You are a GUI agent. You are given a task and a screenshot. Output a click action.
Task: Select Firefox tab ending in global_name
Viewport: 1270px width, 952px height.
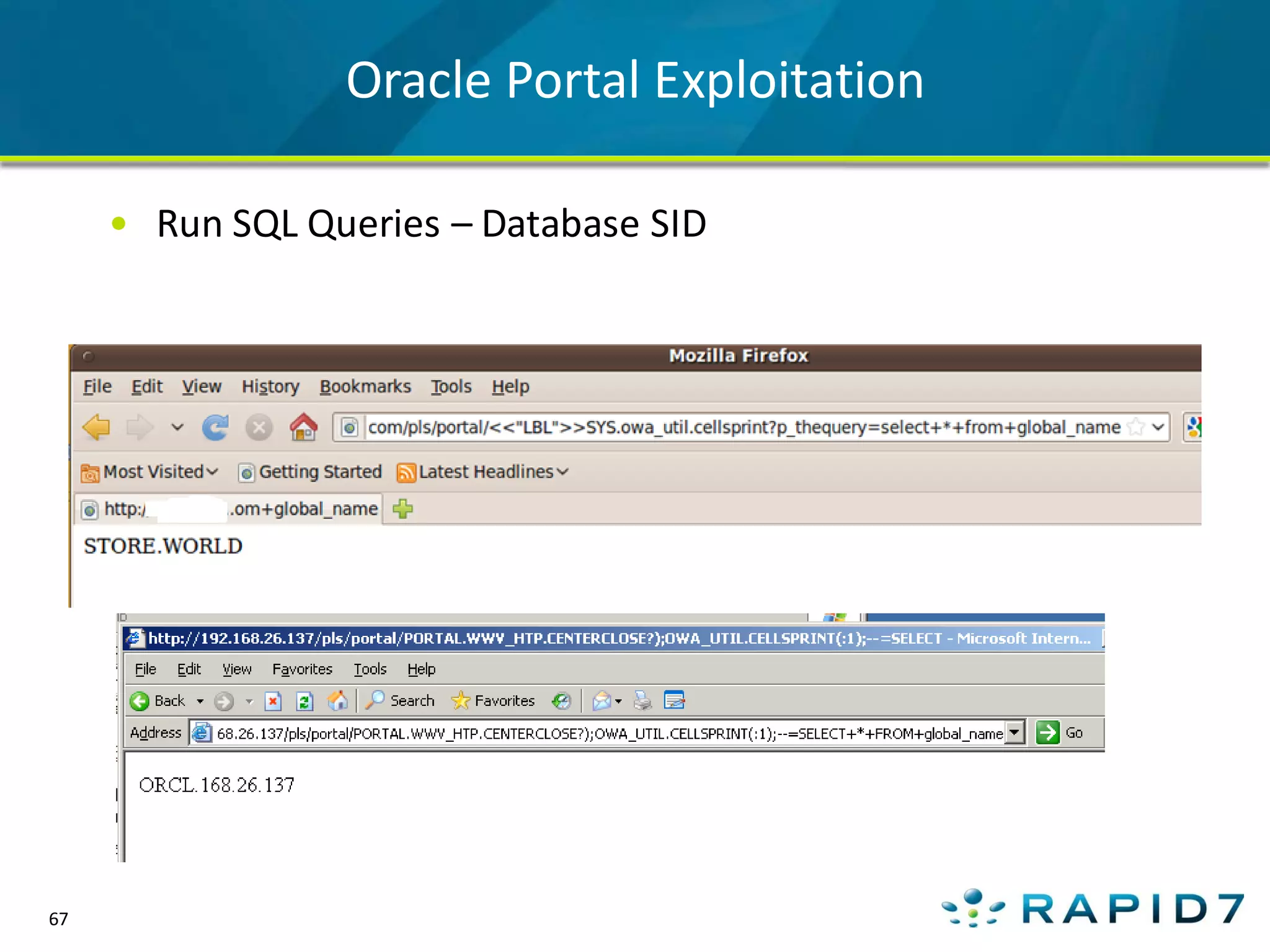[x=229, y=509]
